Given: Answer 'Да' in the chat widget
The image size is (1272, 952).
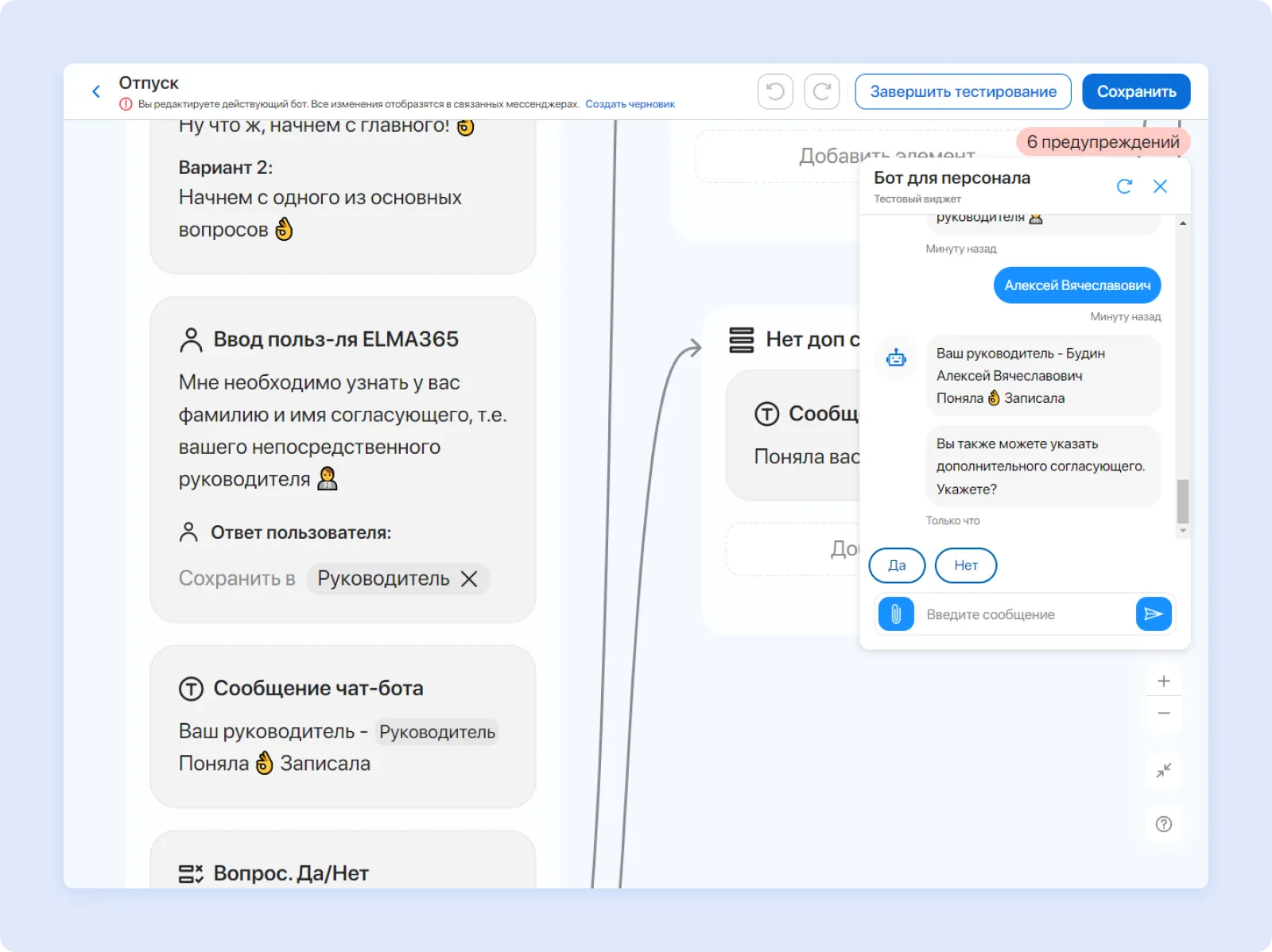Looking at the screenshot, I should (897, 566).
